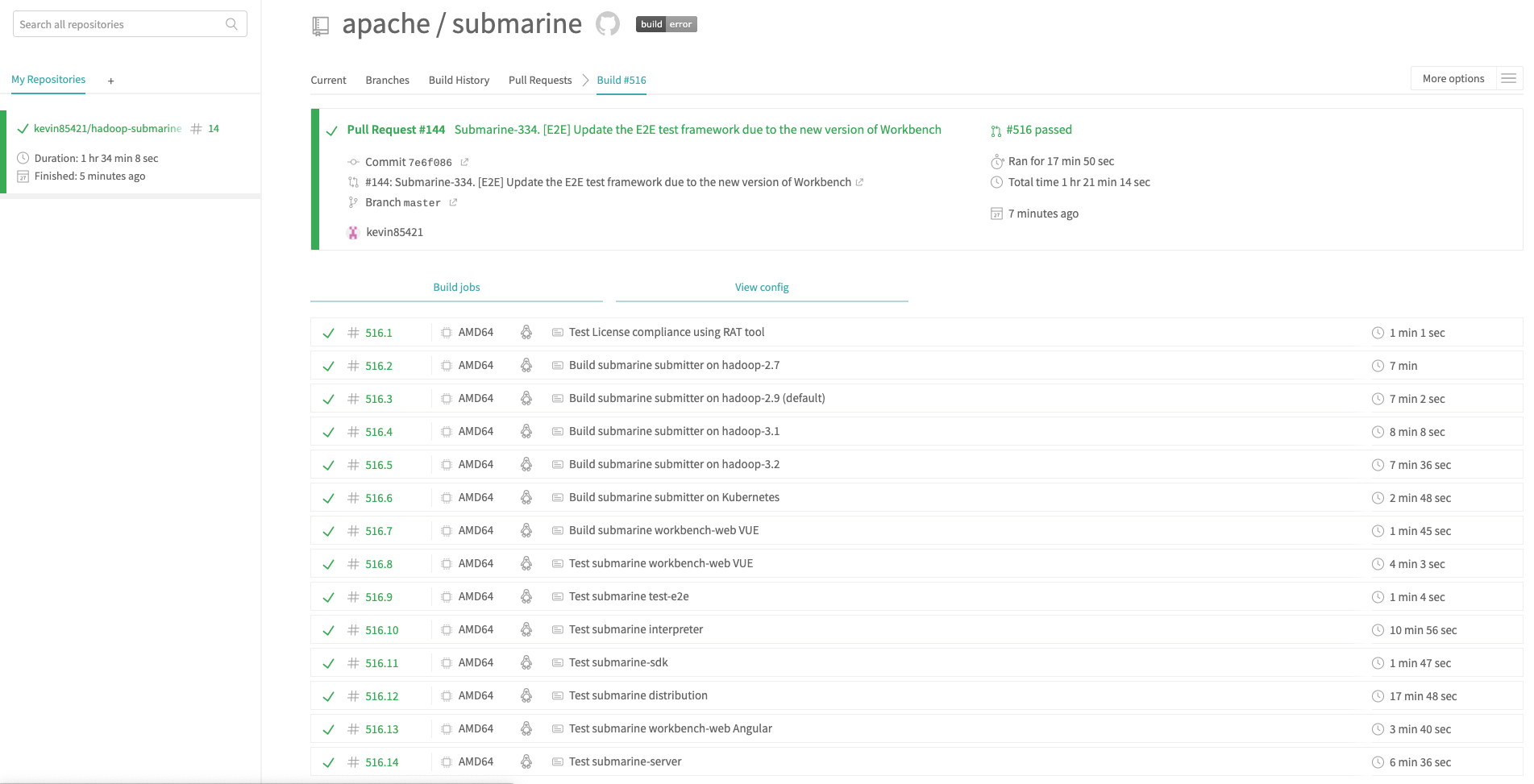Open the GitHub repository icon
The height and width of the screenshot is (784, 1534).
tap(608, 24)
